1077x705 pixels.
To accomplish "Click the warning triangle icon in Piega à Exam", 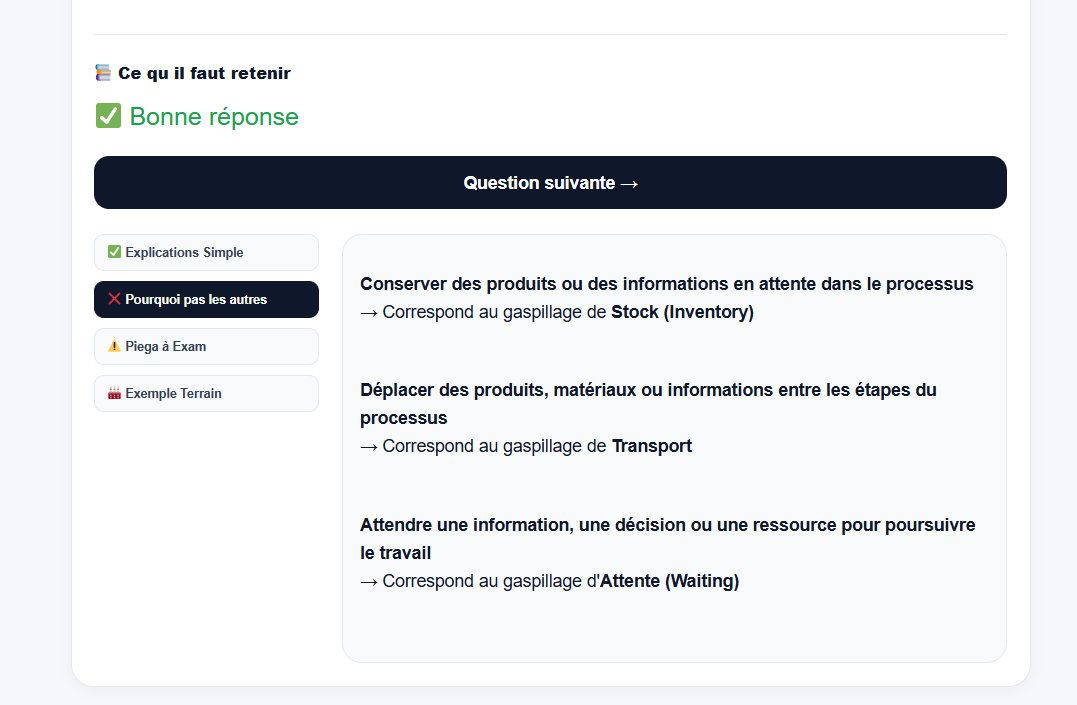I will click(114, 346).
